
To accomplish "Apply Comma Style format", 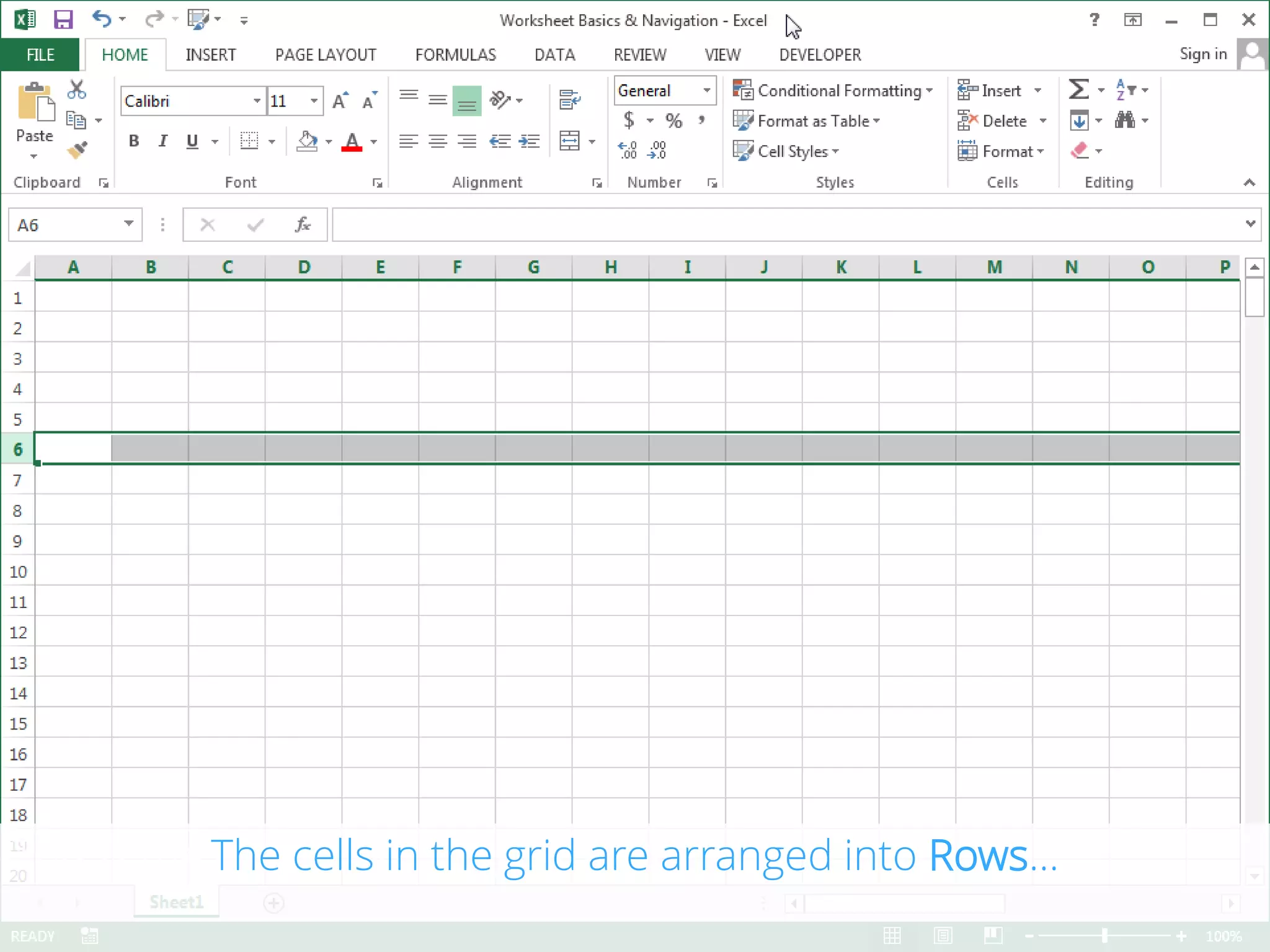I will coord(702,120).
